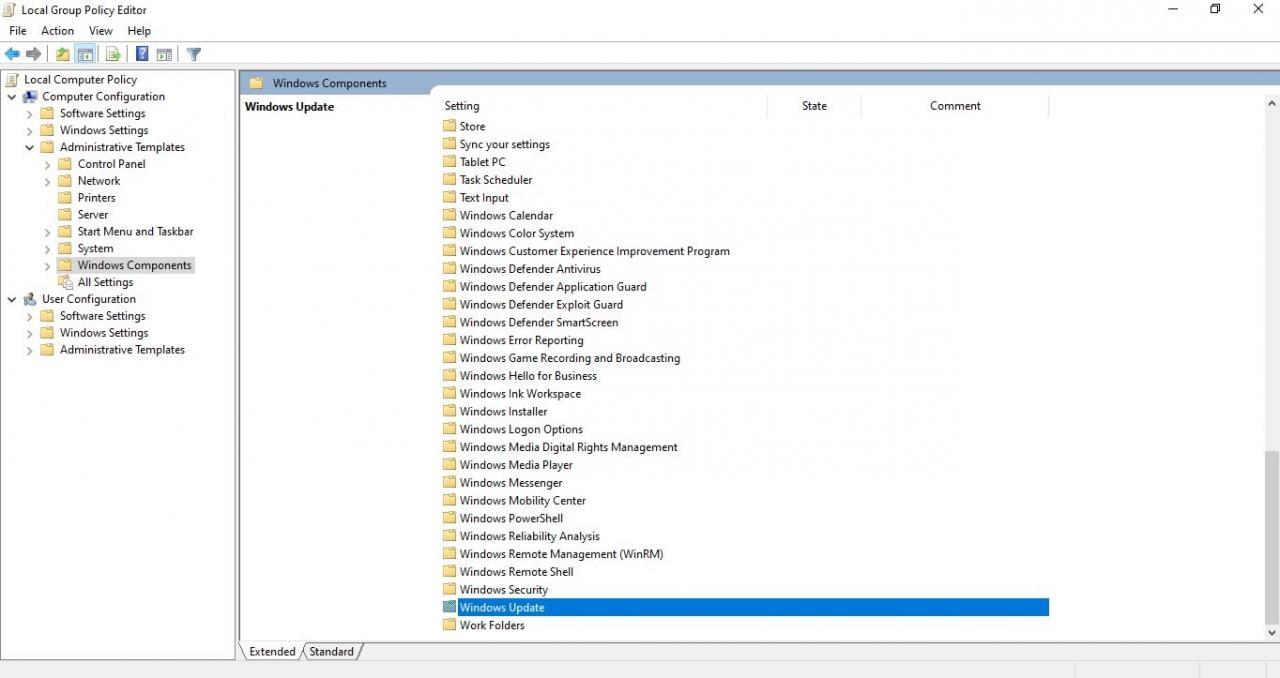1280x678 pixels.
Task: Click the Task Scheduler folder icon
Action: pyautogui.click(x=449, y=180)
